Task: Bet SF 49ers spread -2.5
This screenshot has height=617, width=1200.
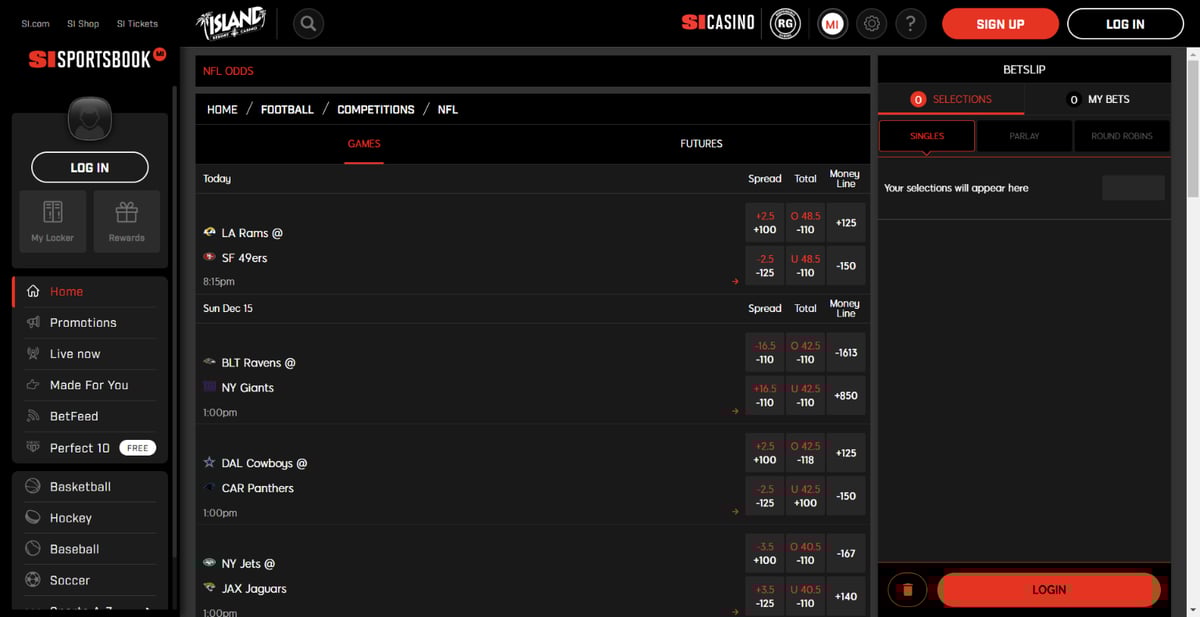Action: (x=765, y=266)
